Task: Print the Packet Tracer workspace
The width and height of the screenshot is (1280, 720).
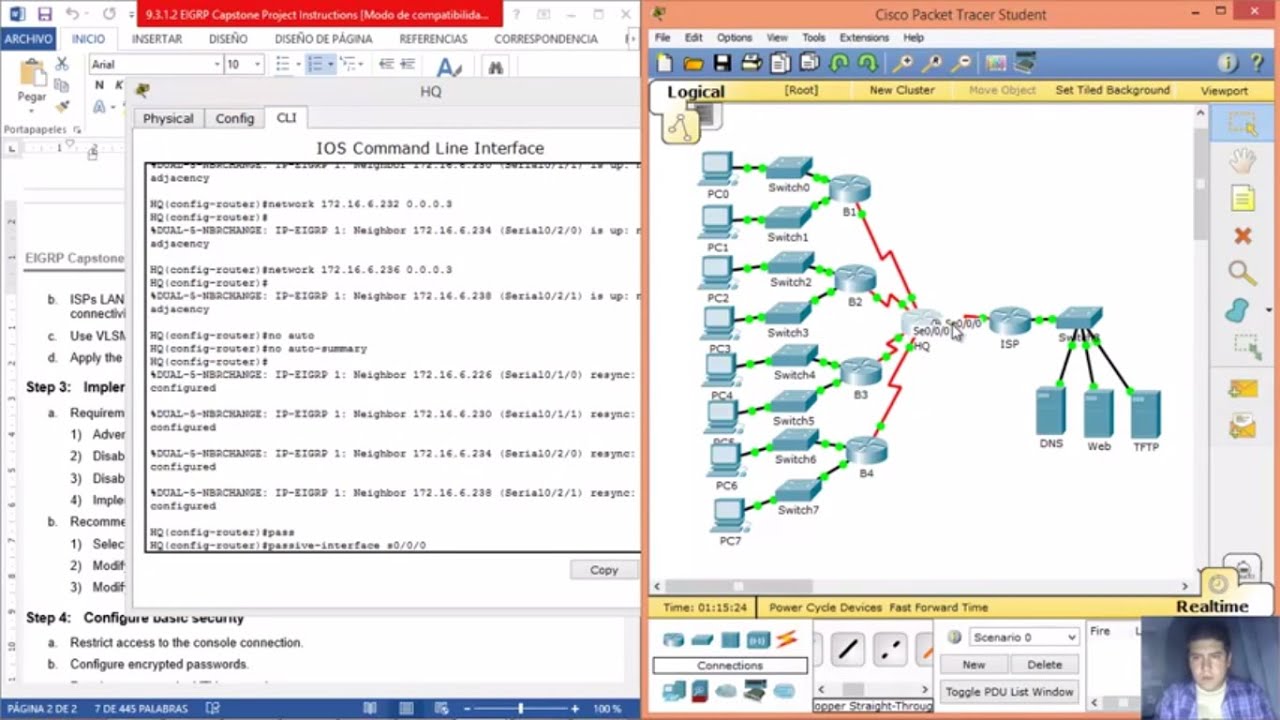Action: point(751,63)
